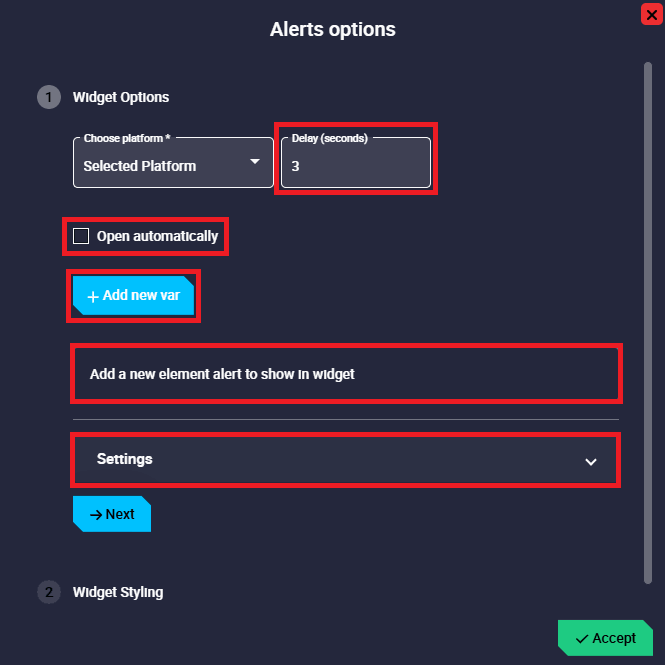Click the Open automatically label text
This screenshot has height=665, width=665.
tap(157, 236)
